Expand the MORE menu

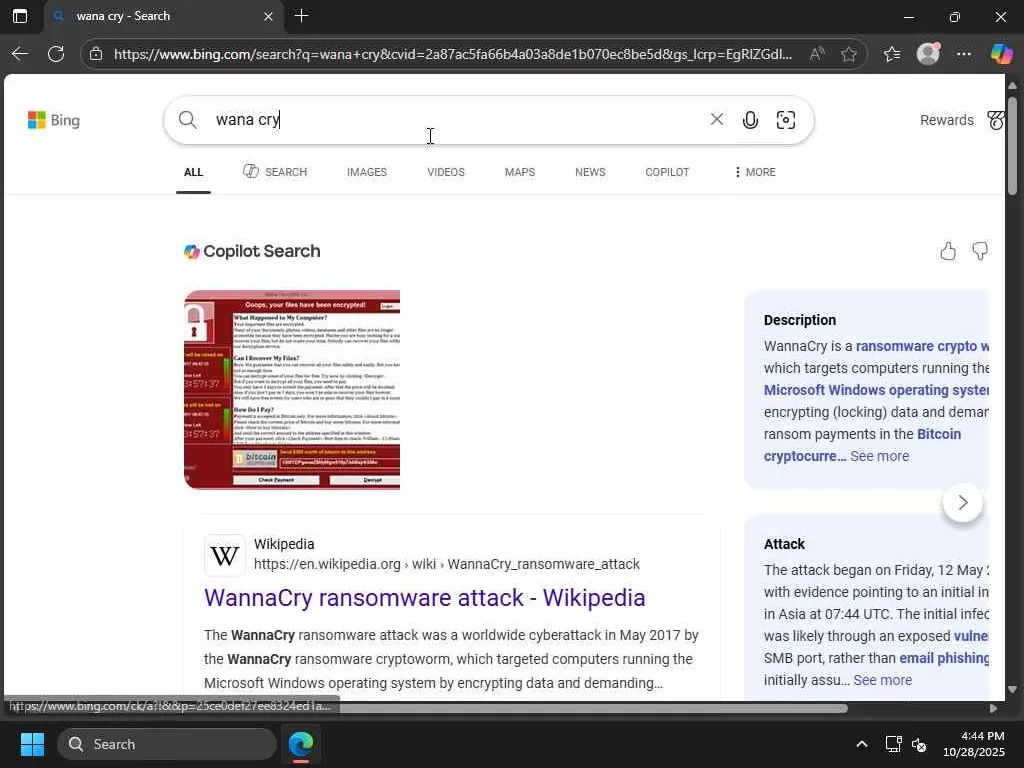(755, 172)
